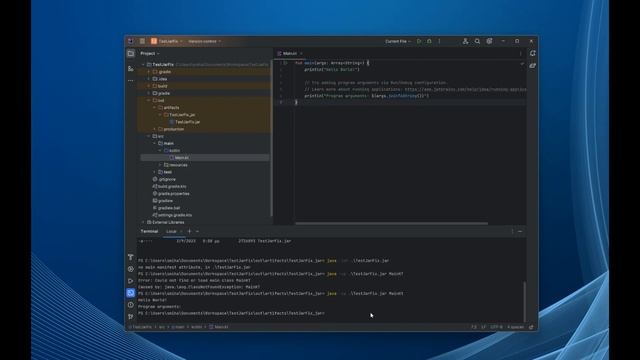This screenshot has height=360, width=640.
Task: Show more tool windows ellipsis
Action: [x=131, y=81]
